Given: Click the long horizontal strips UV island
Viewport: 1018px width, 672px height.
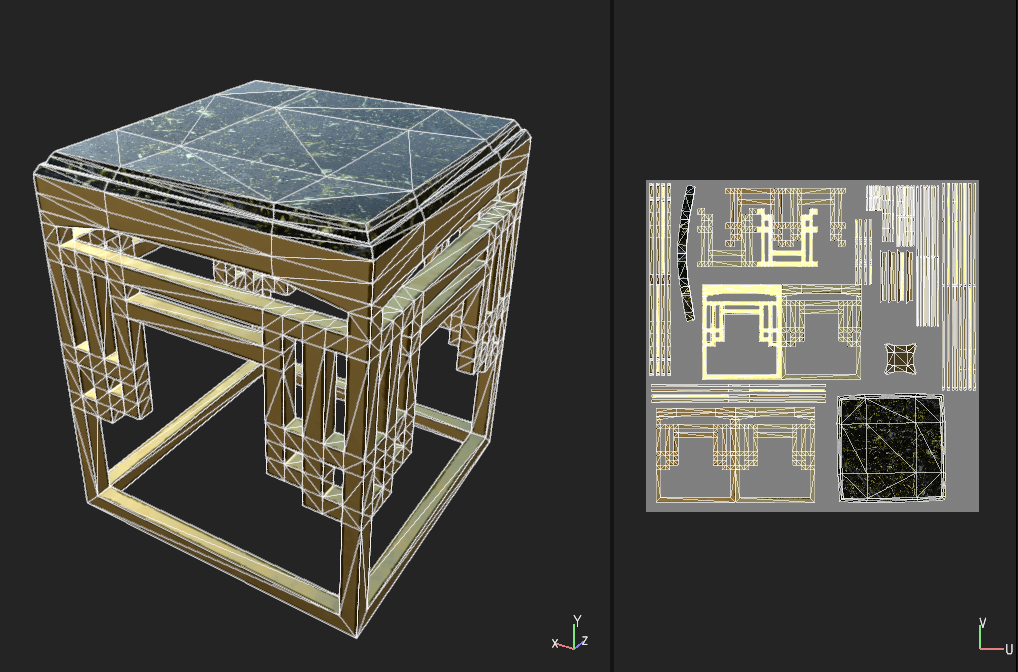Looking at the screenshot, I should pos(738,393).
